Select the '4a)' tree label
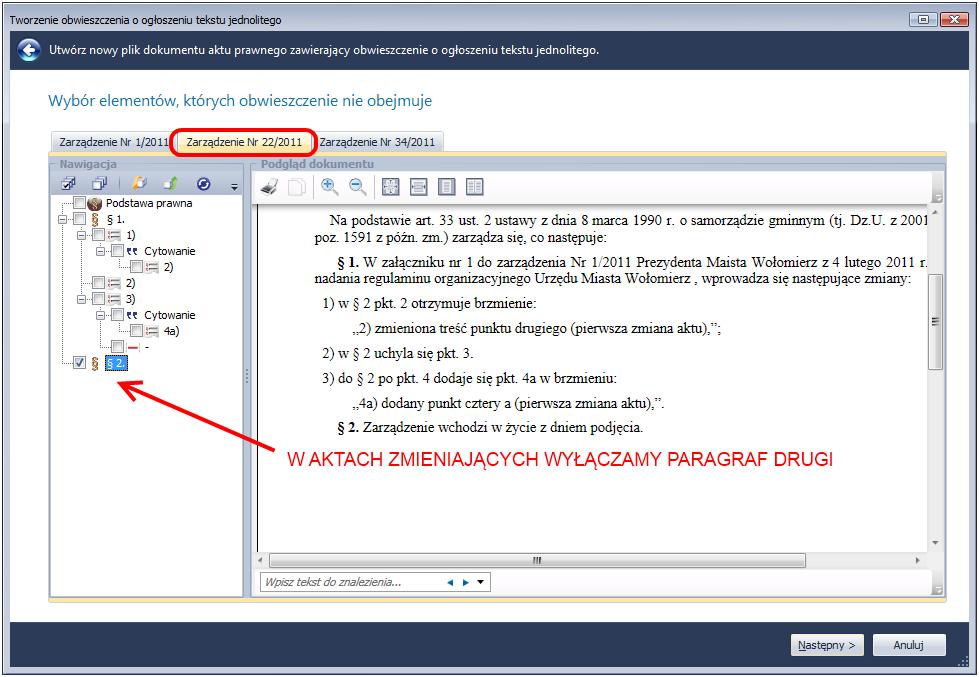979x677 pixels. (x=172, y=331)
